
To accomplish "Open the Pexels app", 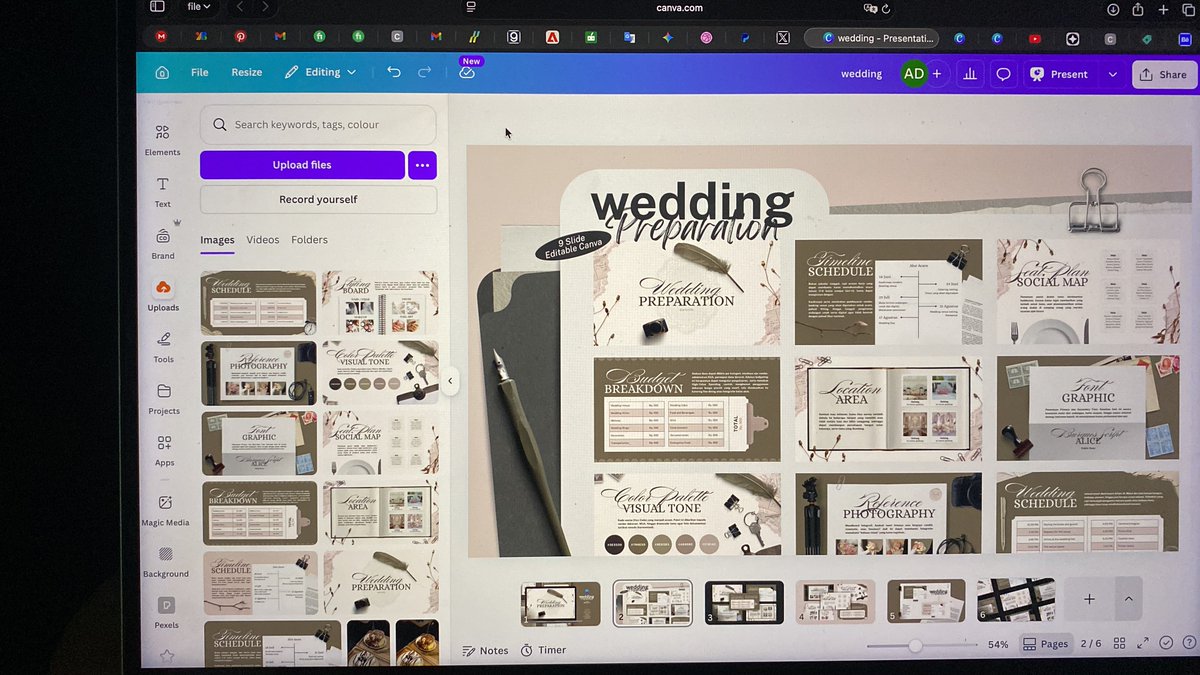I will click(166, 612).
